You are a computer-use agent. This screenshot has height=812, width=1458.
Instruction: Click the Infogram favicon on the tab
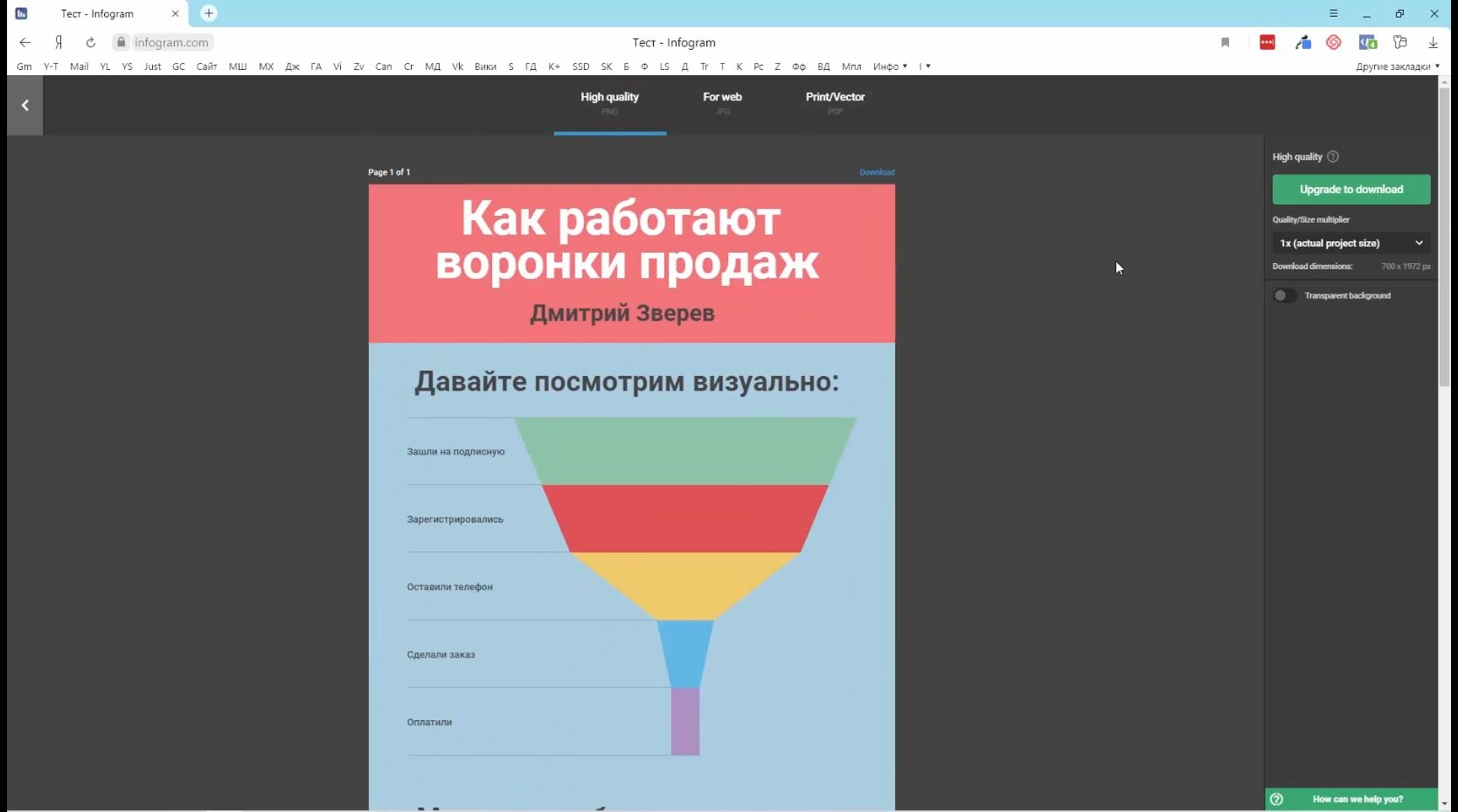[22, 13]
